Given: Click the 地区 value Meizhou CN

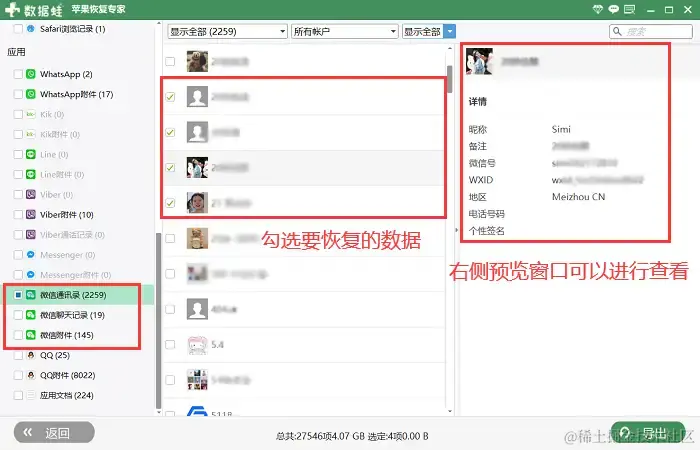Looking at the screenshot, I should [x=579, y=197].
